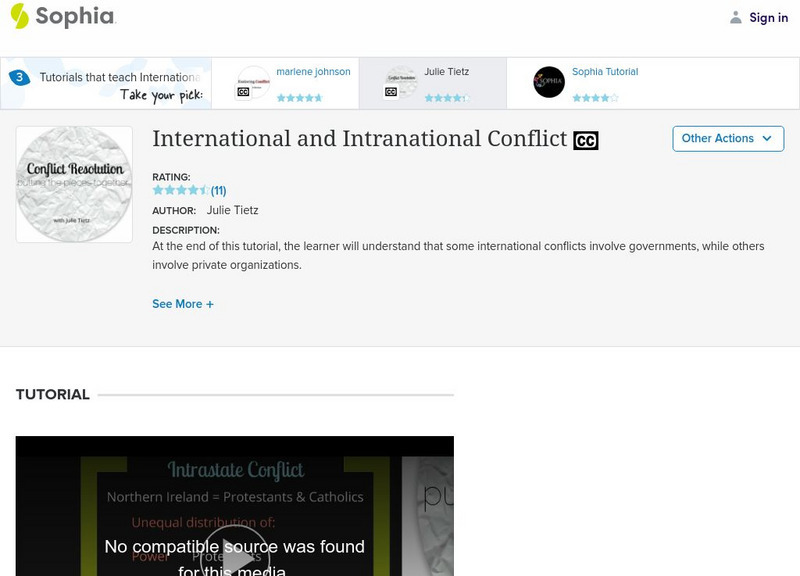
Task: Click the star rating under Sophia Tutorial
Action: (594, 98)
